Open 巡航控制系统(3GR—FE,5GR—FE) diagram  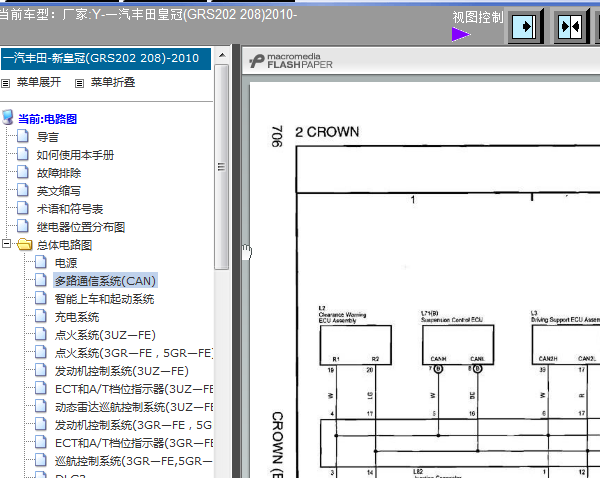point(134,461)
